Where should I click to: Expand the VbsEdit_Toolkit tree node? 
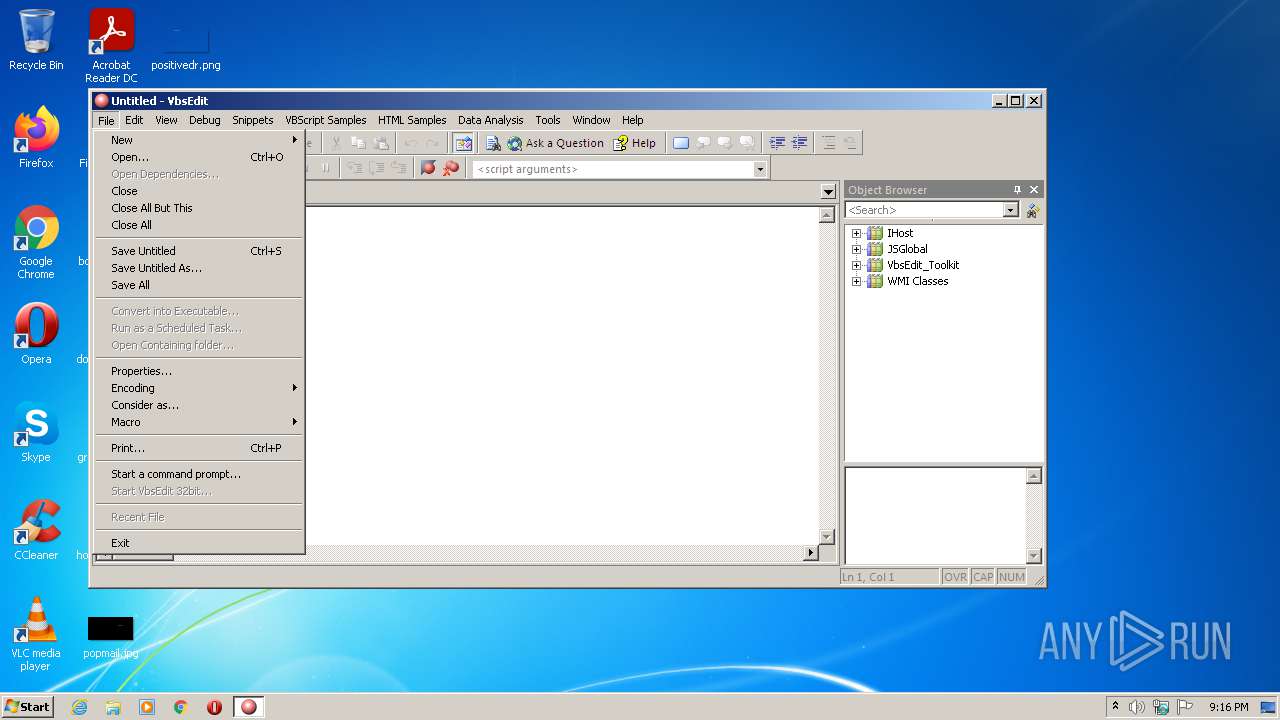click(856, 265)
